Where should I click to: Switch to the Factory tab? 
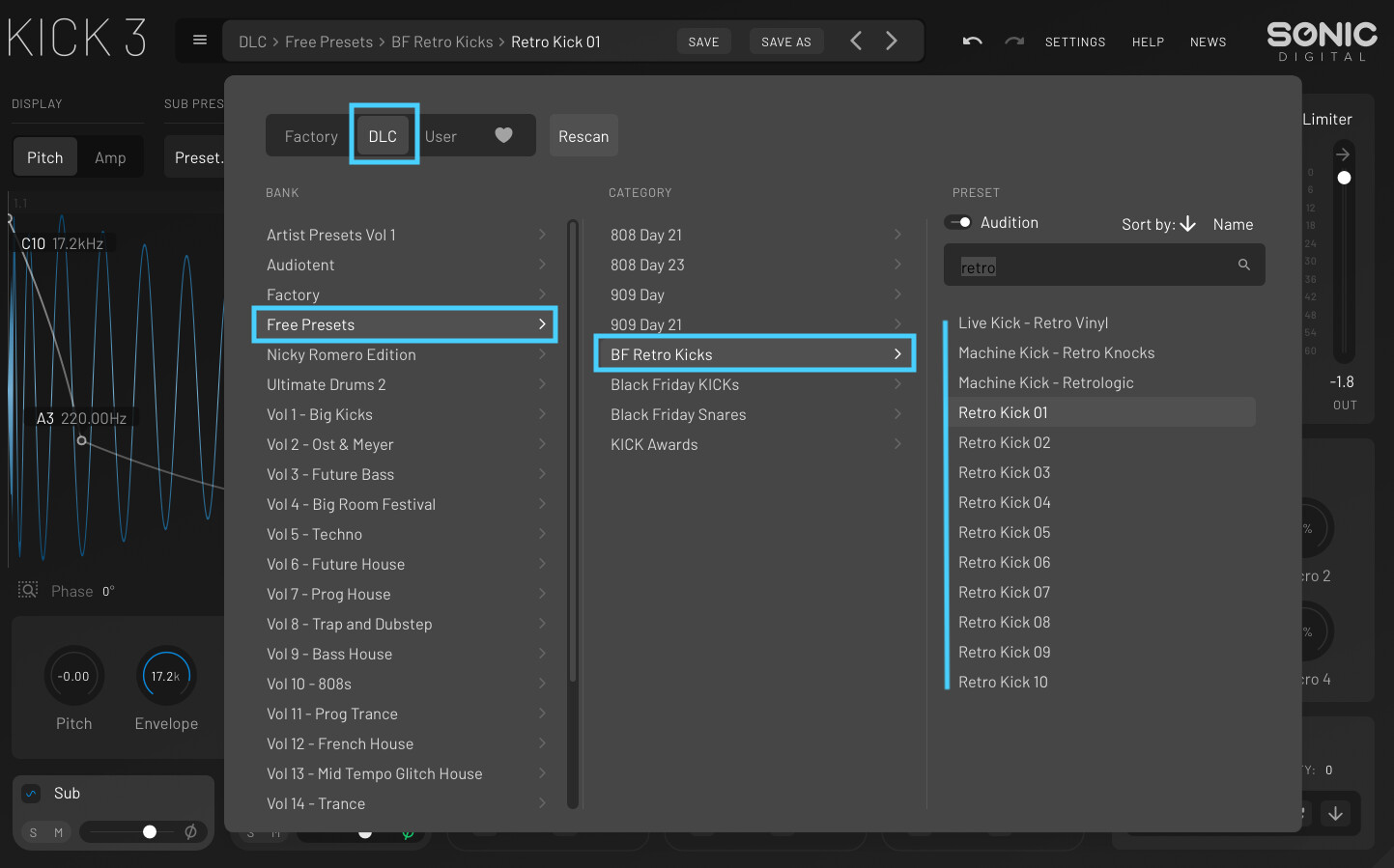tap(311, 136)
